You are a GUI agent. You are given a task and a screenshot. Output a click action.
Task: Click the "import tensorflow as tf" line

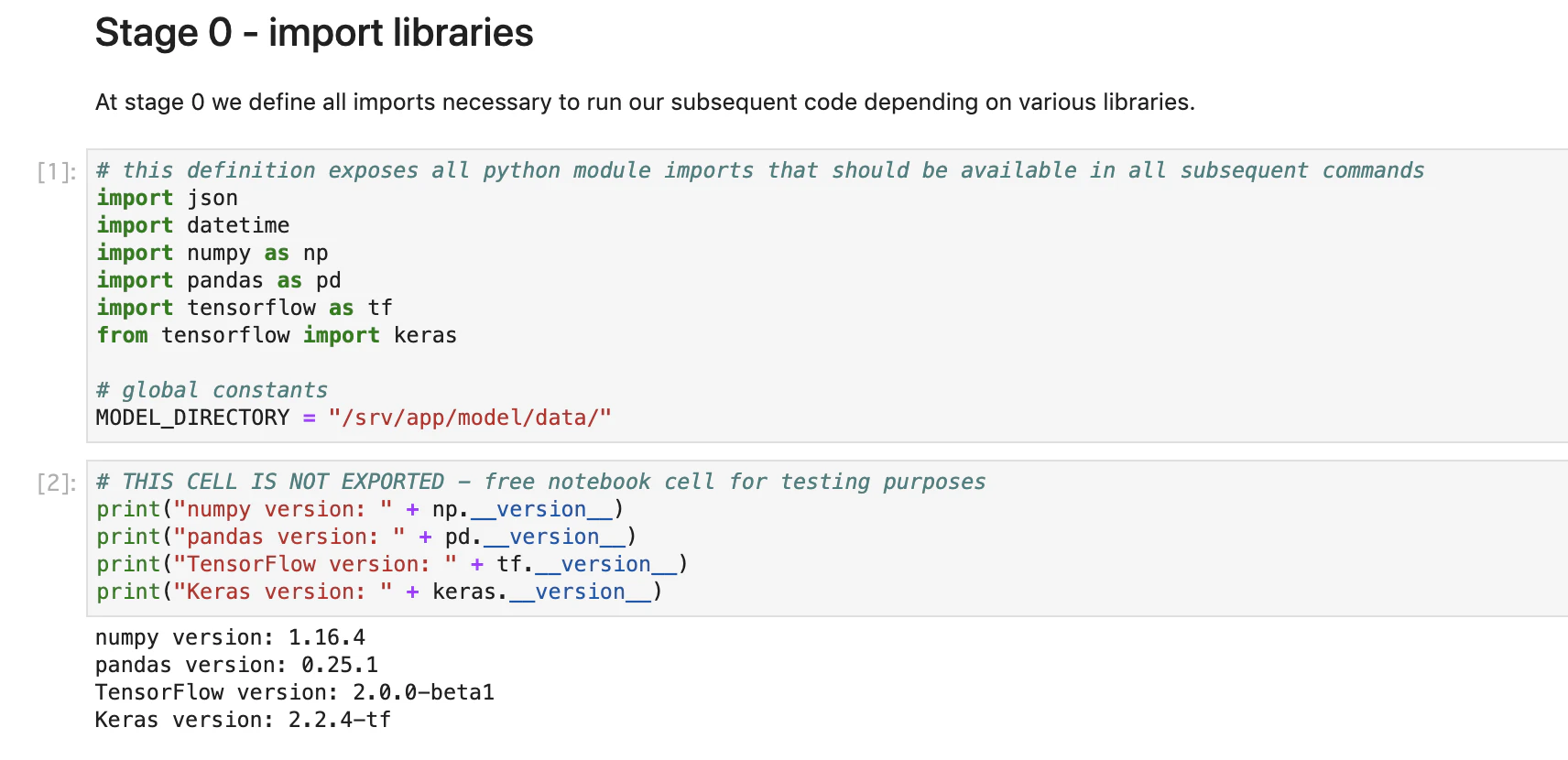coord(245,308)
